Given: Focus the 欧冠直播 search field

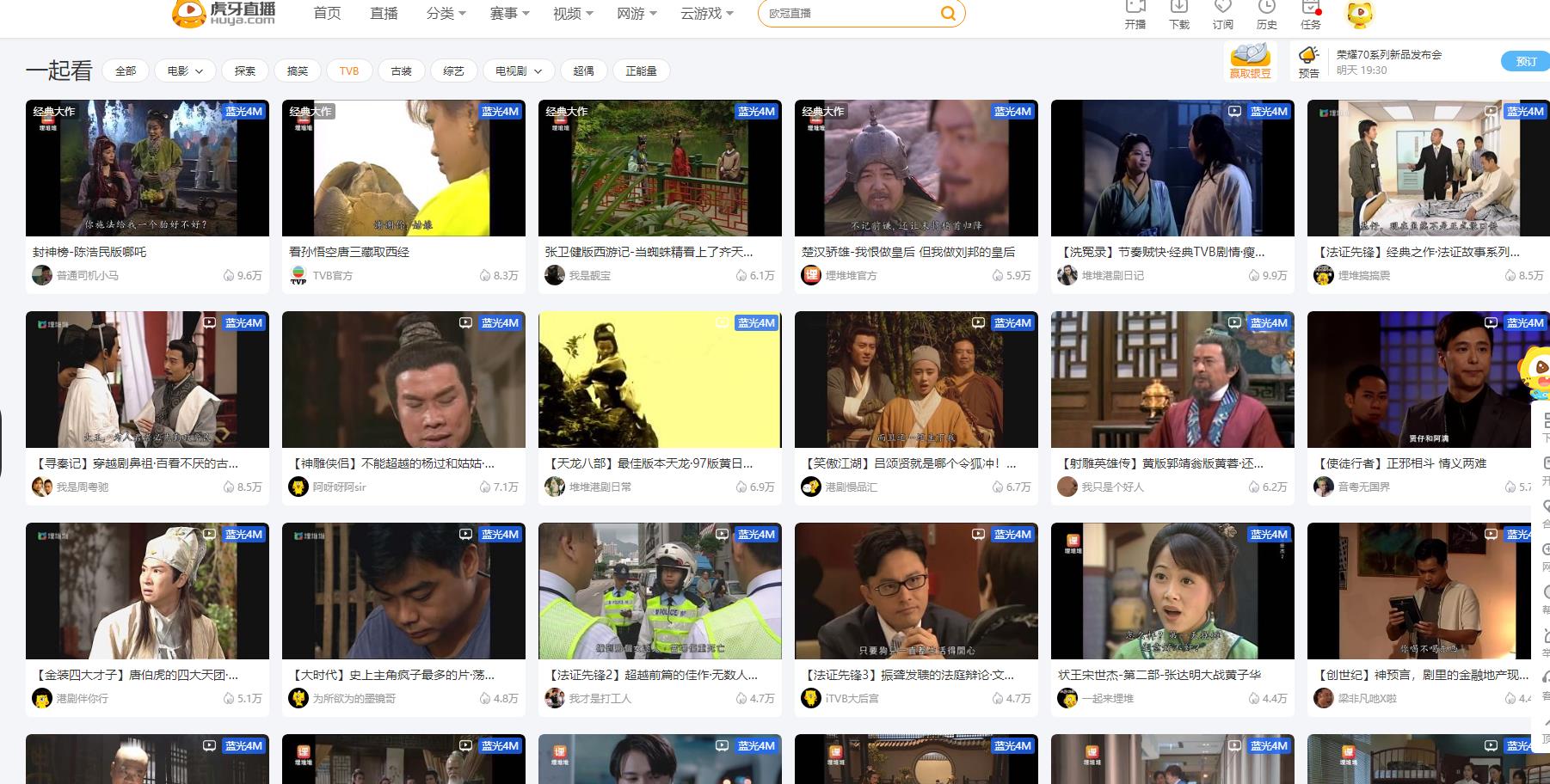Looking at the screenshot, I should coord(847,13).
